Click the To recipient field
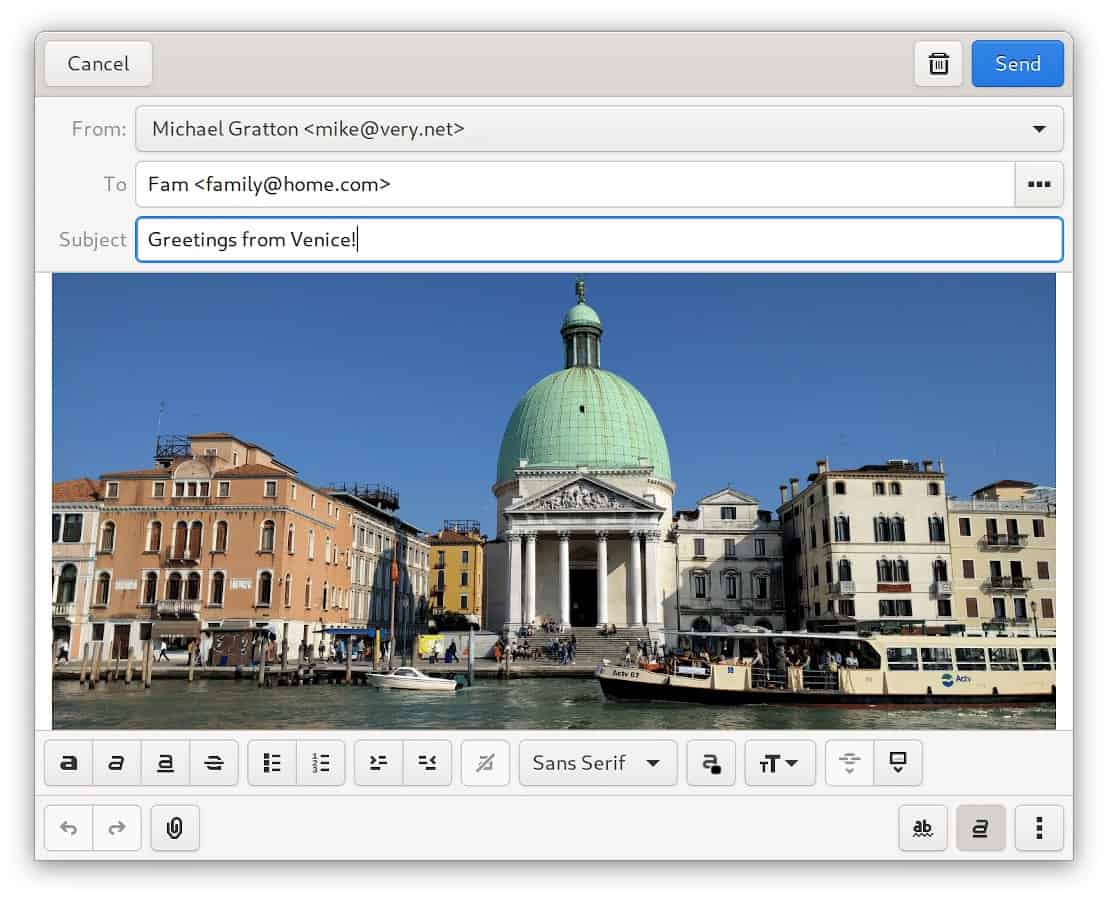The height and width of the screenshot is (900, 1108). tap(575, 184)
